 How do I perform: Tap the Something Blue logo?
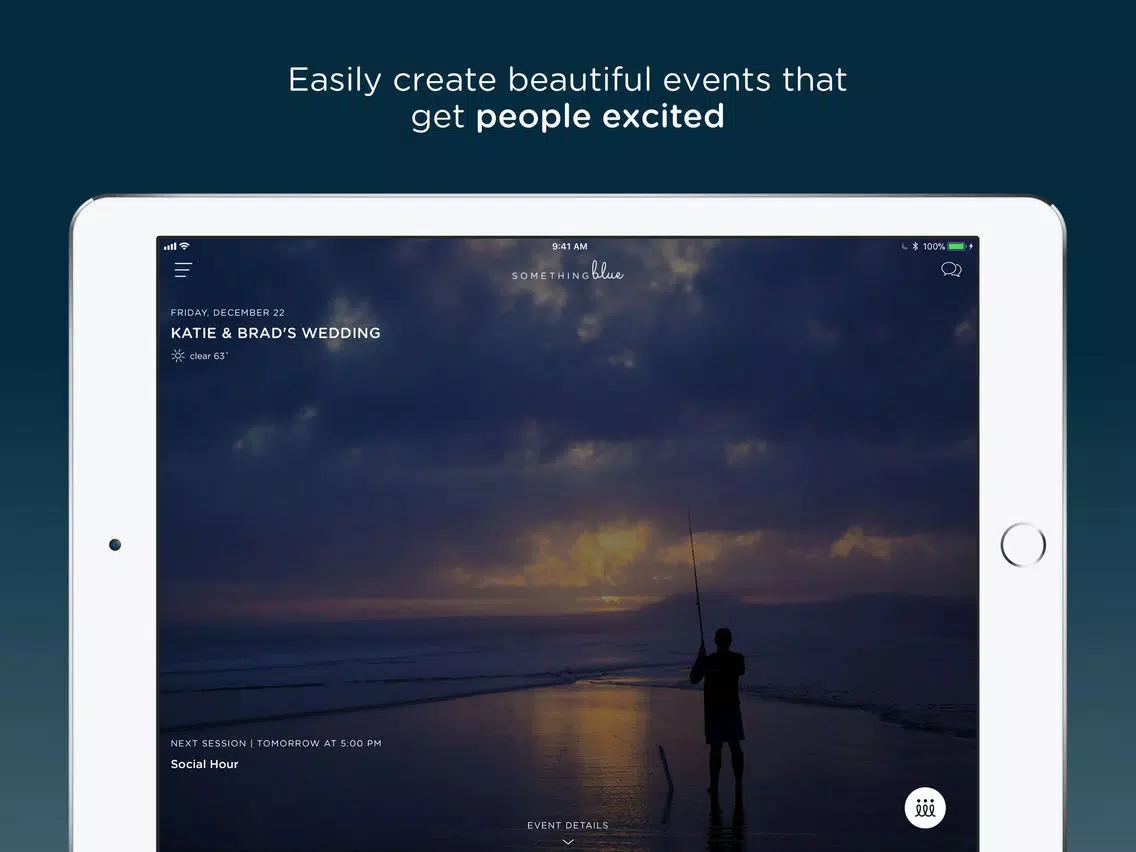pyautogui.click(x=567, y=271)
